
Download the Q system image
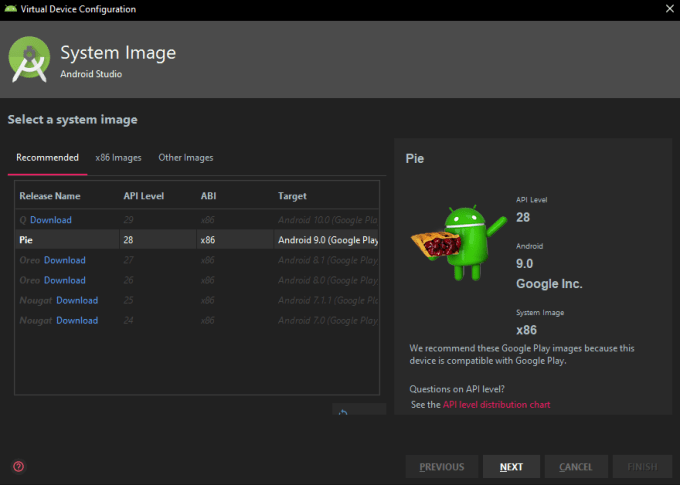(51, 220)
